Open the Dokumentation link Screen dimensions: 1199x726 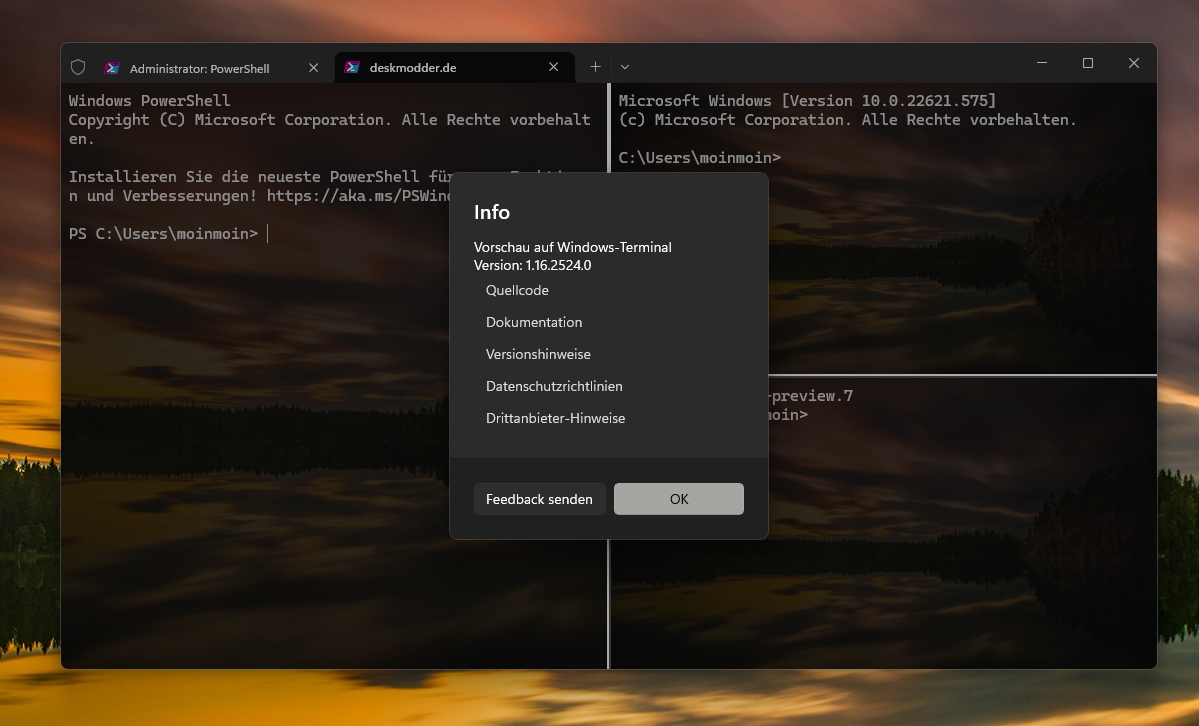pyautogui.click(x=534, y=323)
